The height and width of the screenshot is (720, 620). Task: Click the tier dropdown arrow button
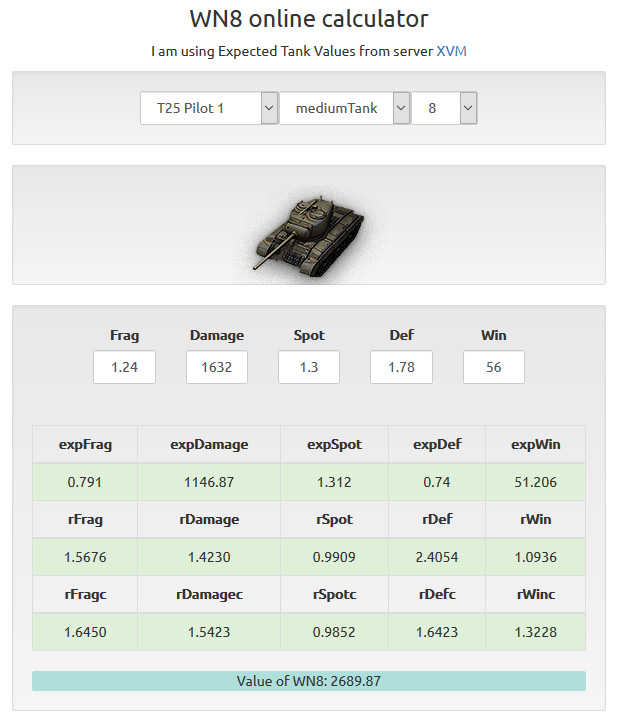pos(468,108)
